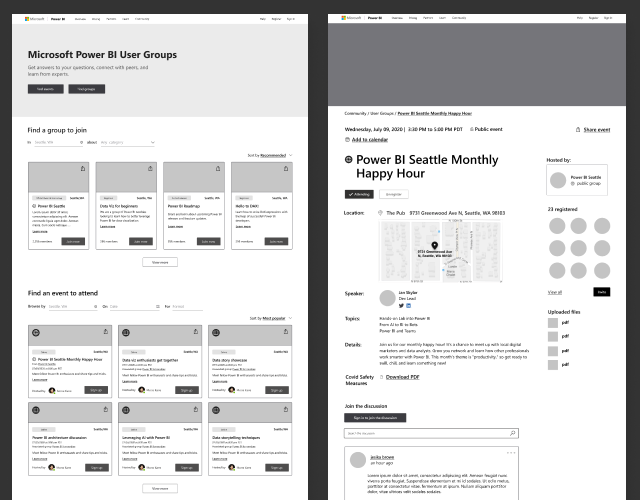Expand 'Sort by Recommended' dropdown for groups
Screen dimensions: 640x500
(270, 155)
